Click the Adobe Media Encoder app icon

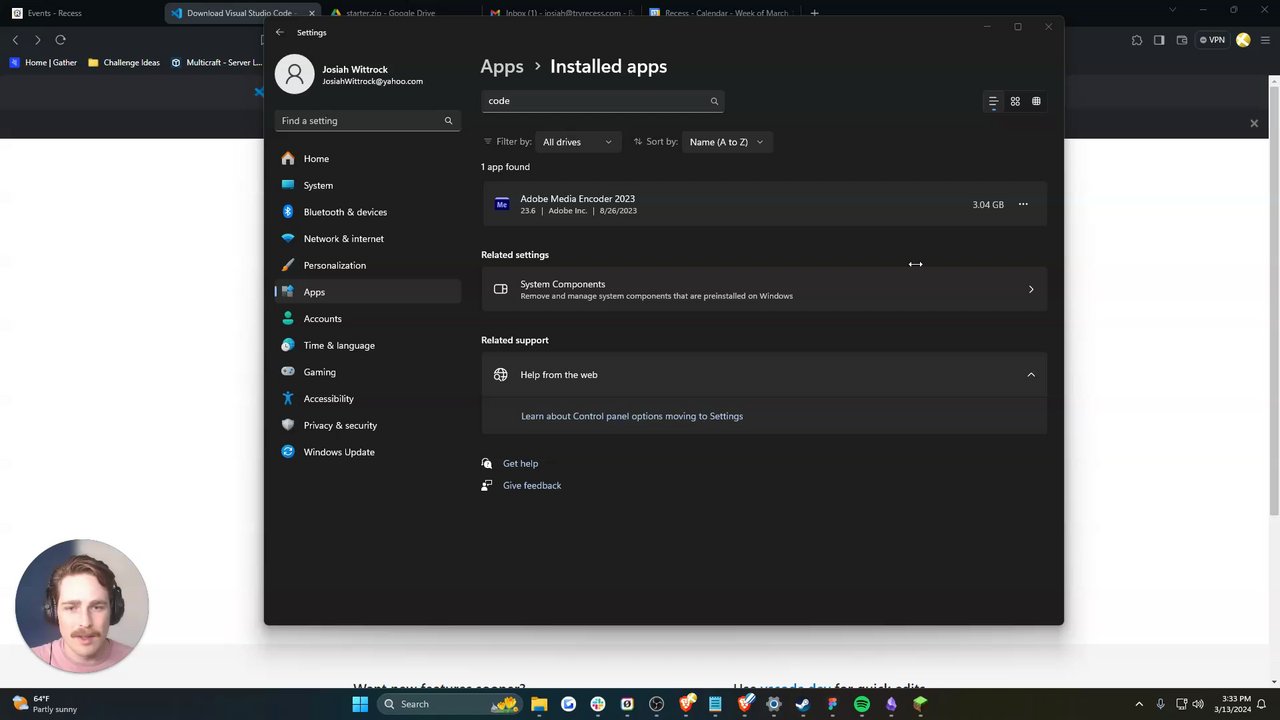[502, 204]
